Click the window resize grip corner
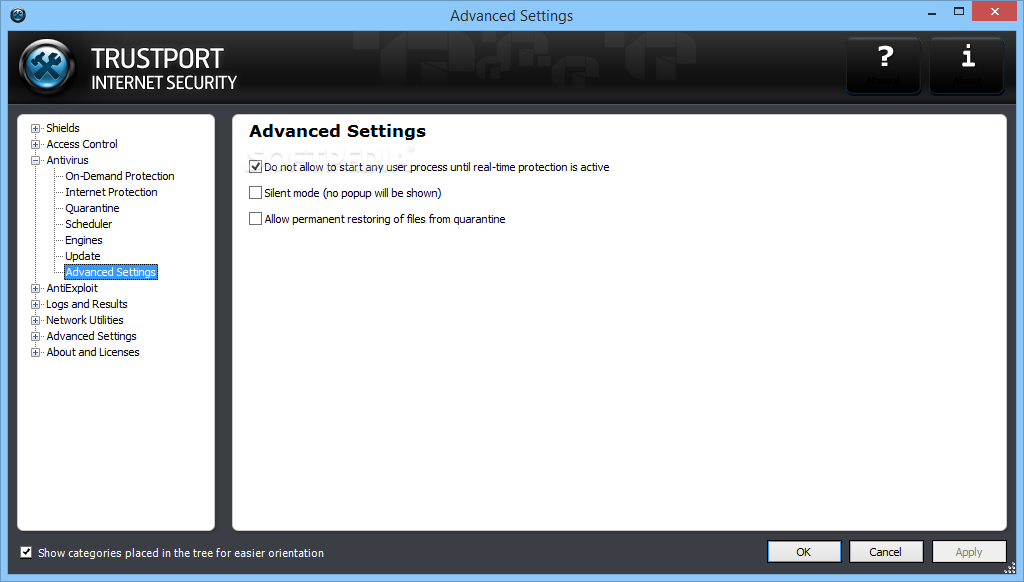Image resolution: width=1024 pixels, height=582 pixels. pos(1010,568)
